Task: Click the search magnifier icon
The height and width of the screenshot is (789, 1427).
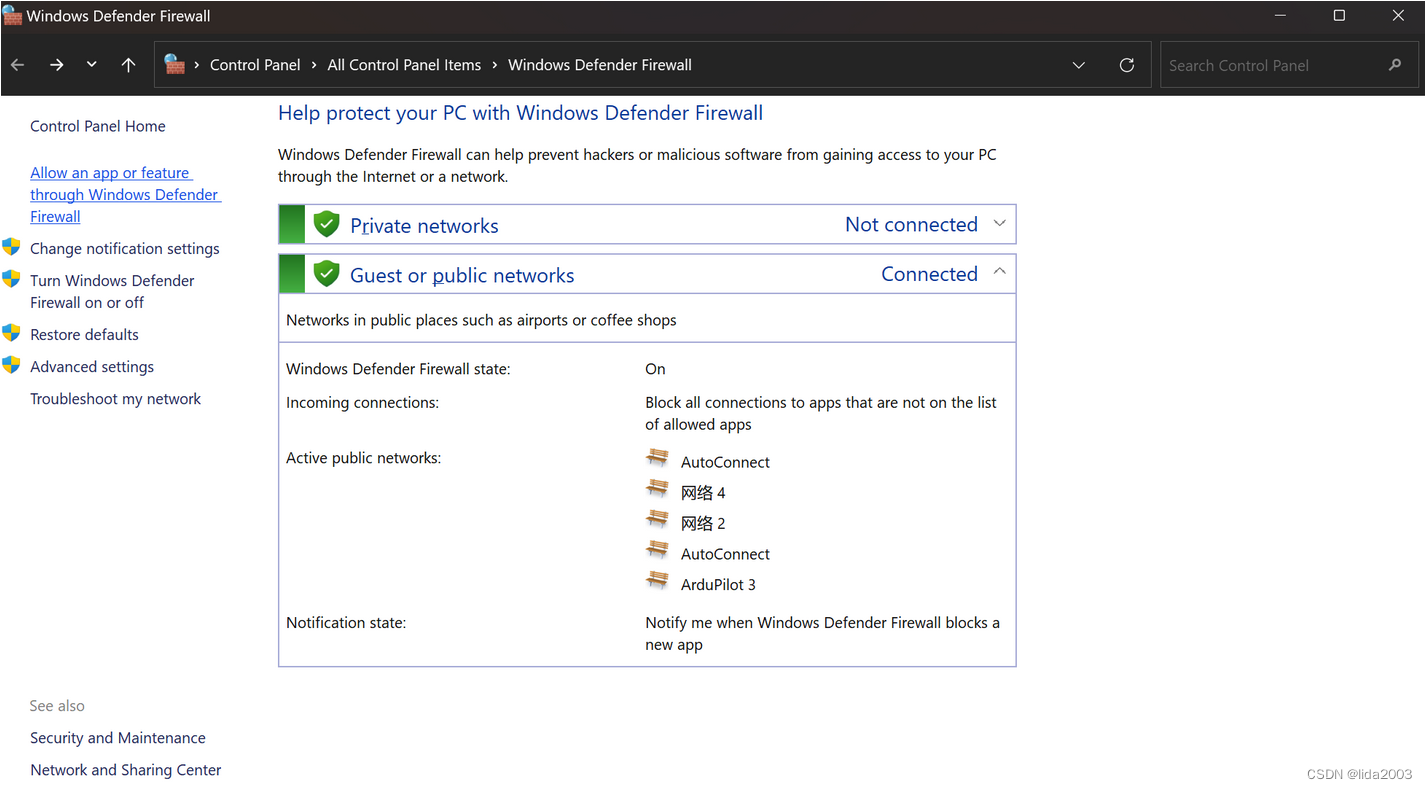Action: 1395,65
